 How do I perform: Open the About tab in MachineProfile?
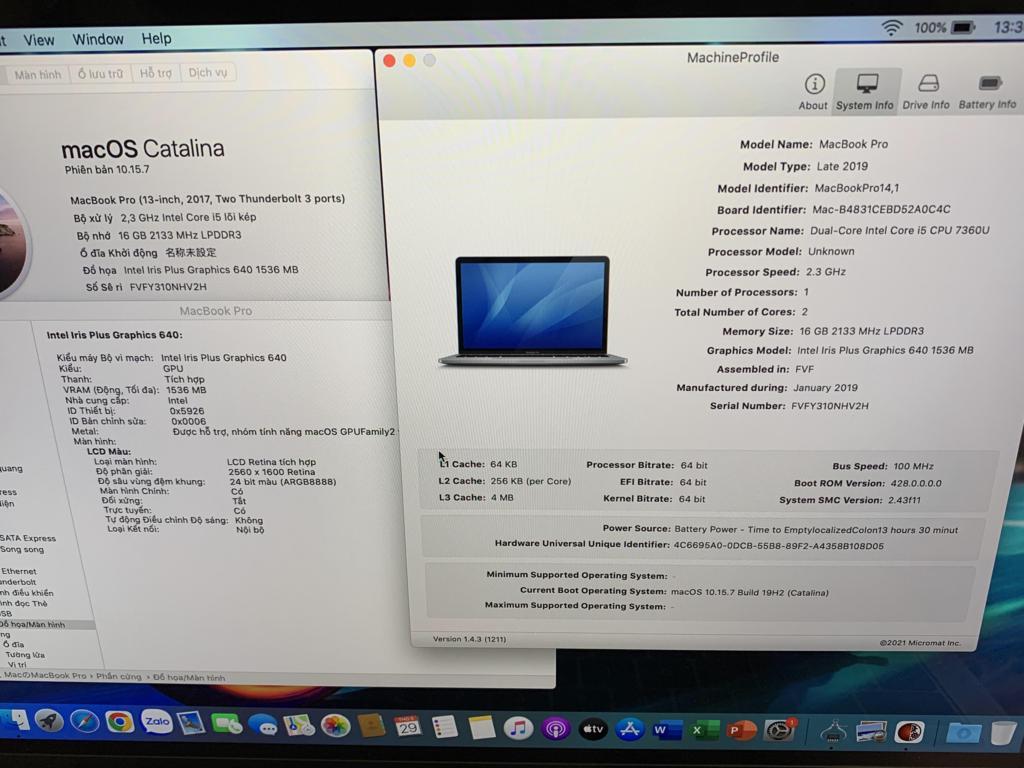[x=813, y=92]
